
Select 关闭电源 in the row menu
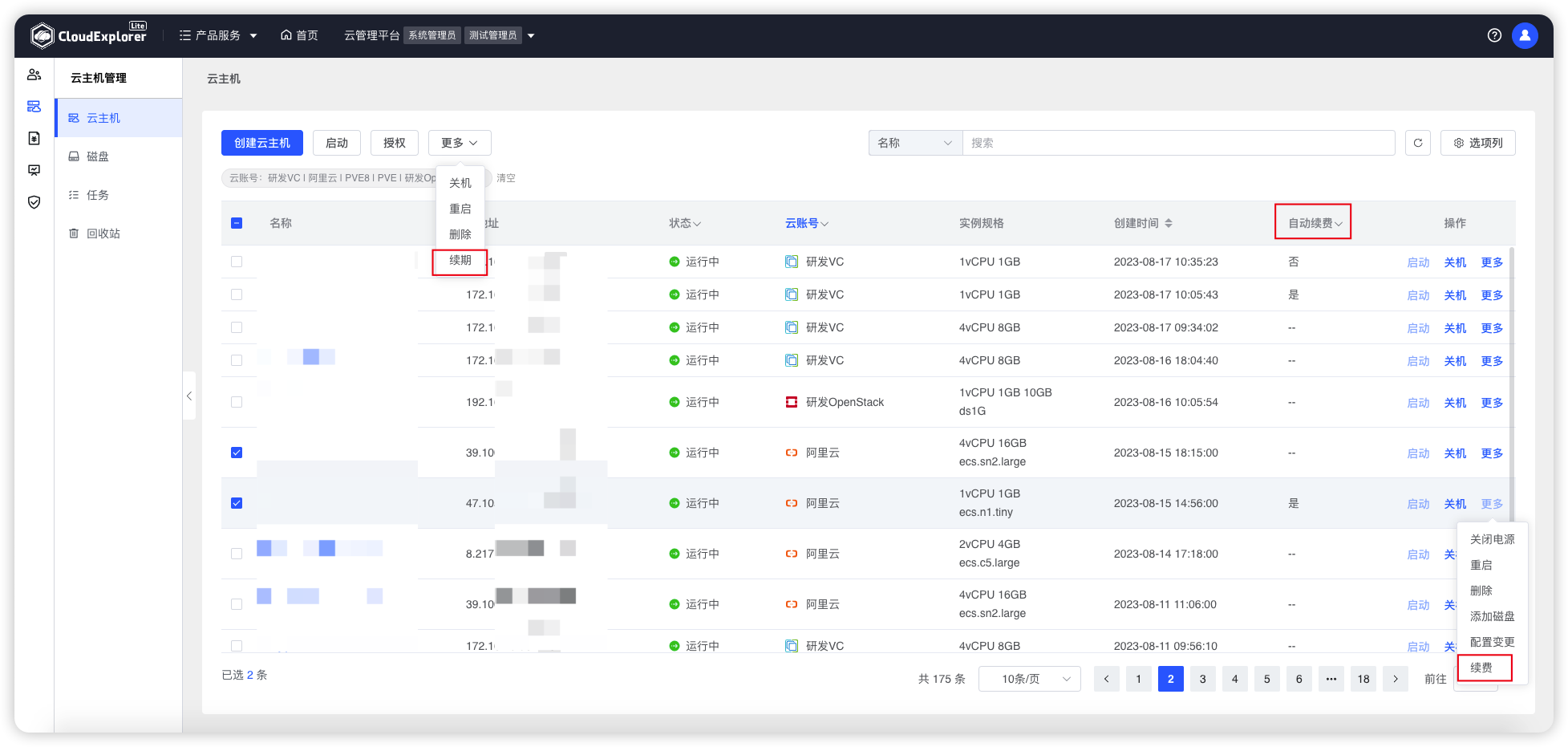tap(1493, 539)
